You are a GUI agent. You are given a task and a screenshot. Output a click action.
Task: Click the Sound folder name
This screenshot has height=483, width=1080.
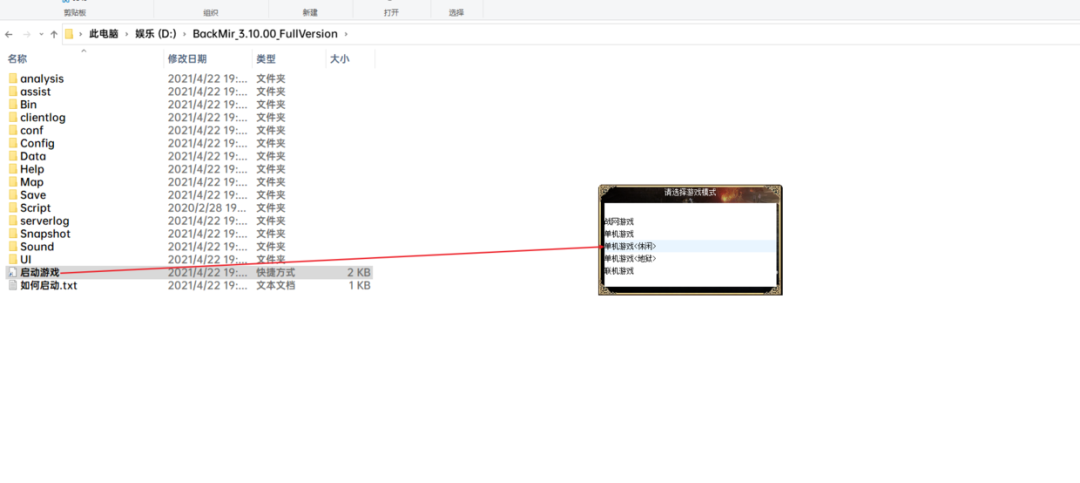(37, 247)
